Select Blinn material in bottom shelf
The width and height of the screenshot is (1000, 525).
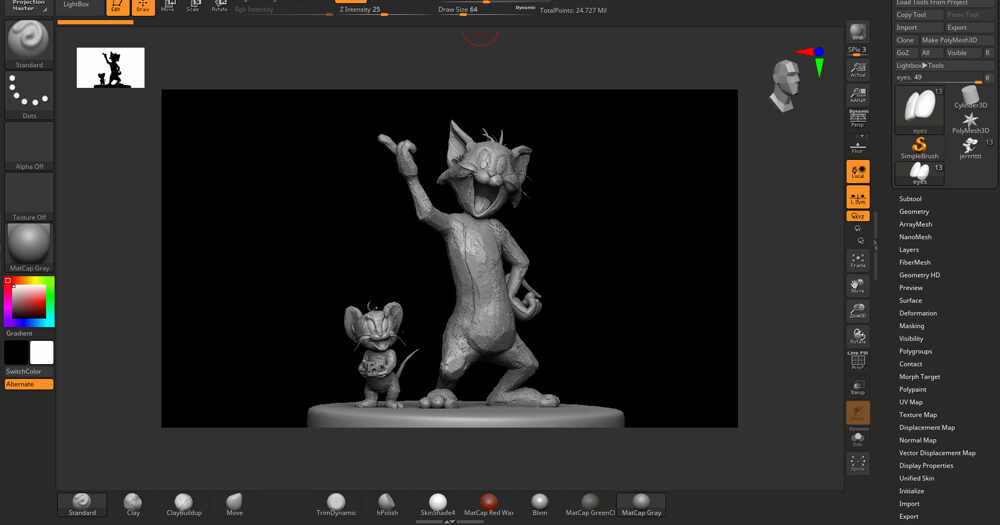click(540, 505)
